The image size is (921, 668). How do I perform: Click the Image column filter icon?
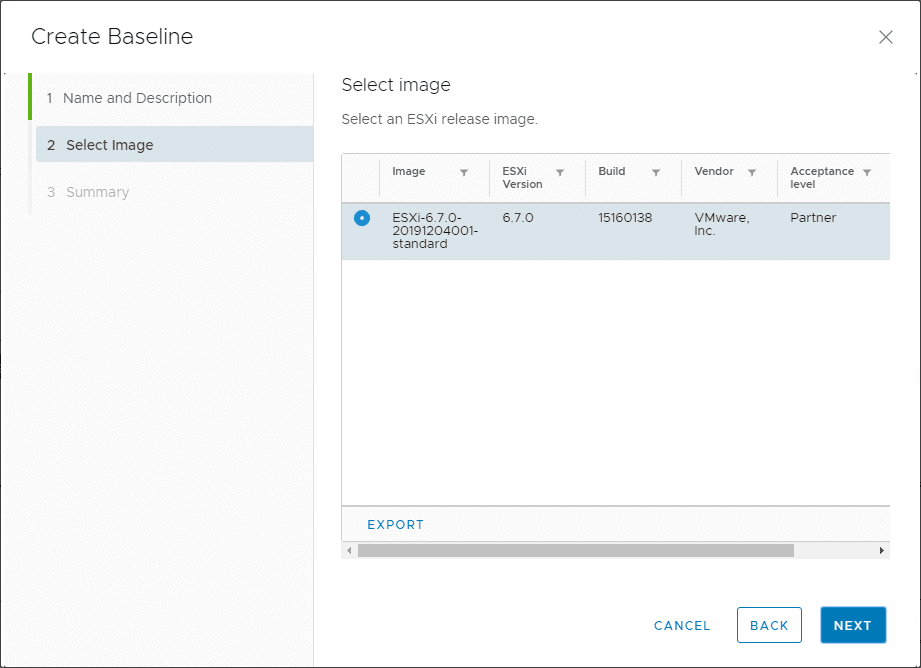click(x=464, y=172)
